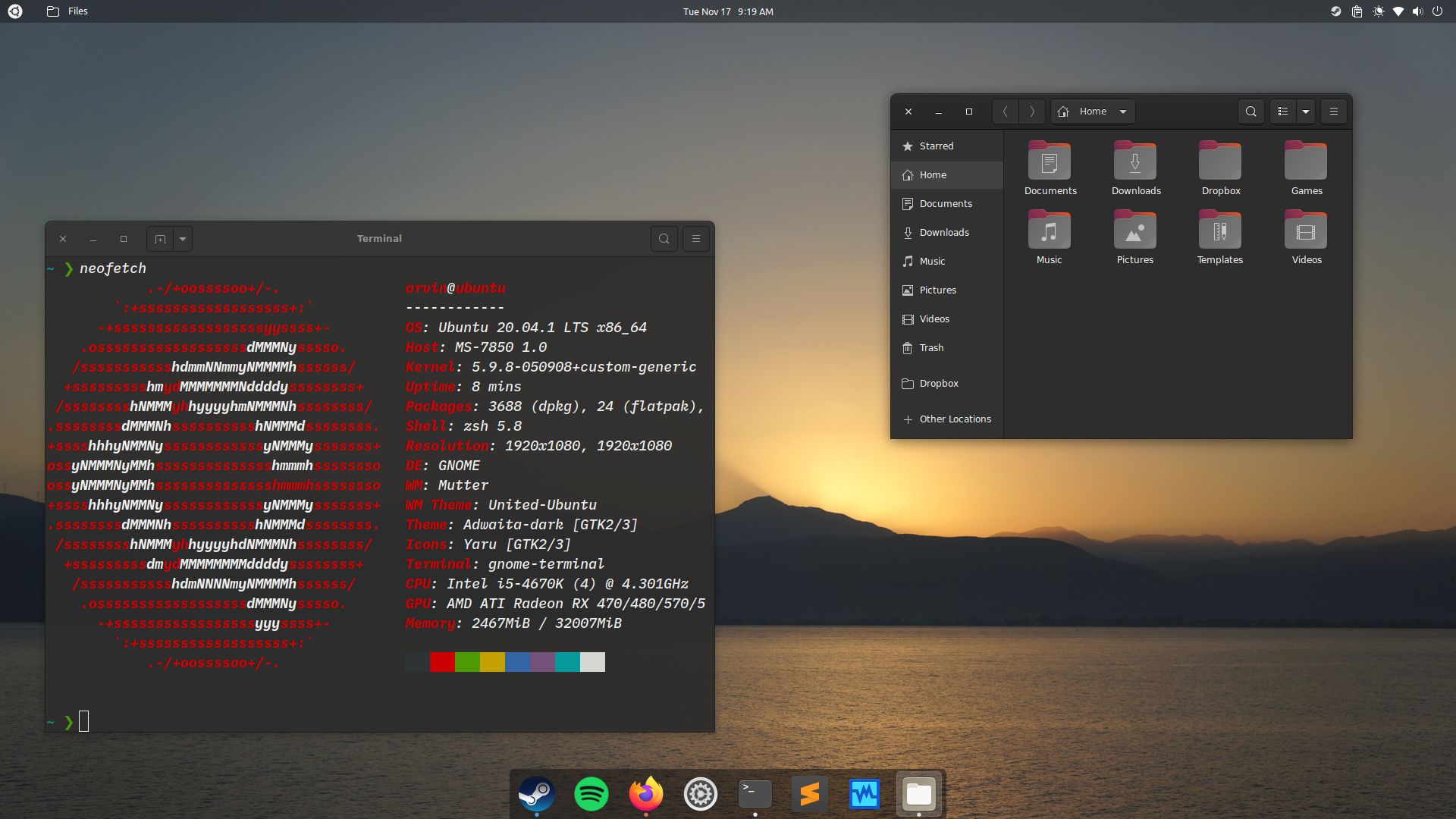Expand the Home path bar dropdown
The height and width of the screenshot is (819, 1456).
coord(1123,111)
